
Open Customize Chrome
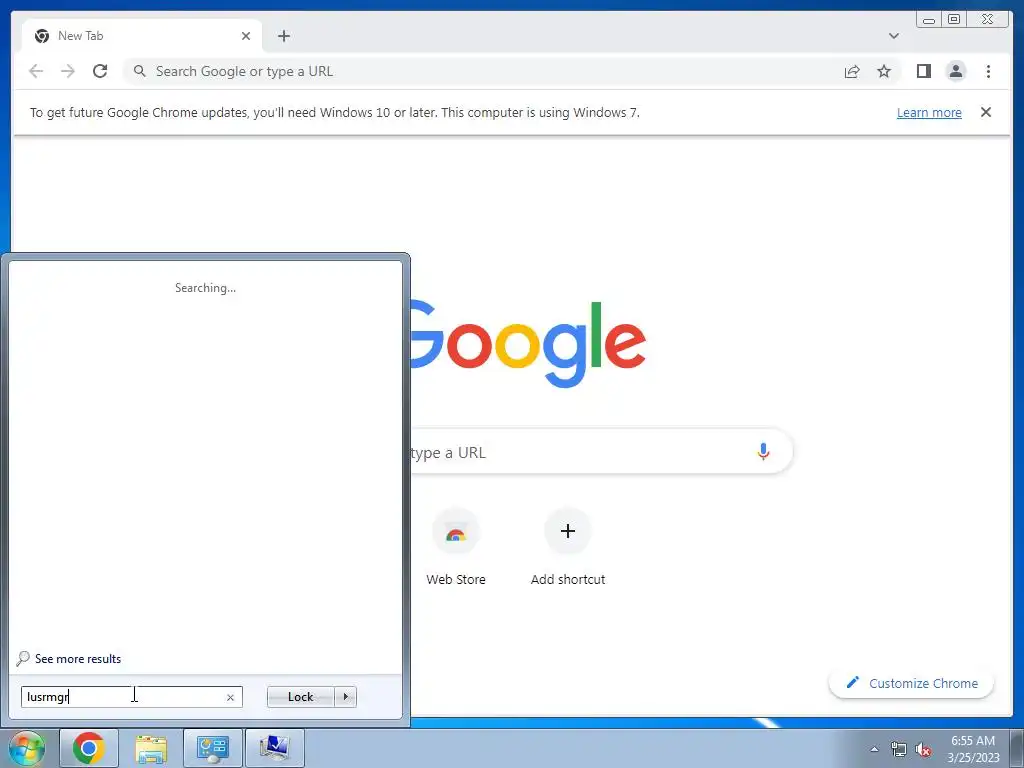pyautogui.click(x=912, y=683)
